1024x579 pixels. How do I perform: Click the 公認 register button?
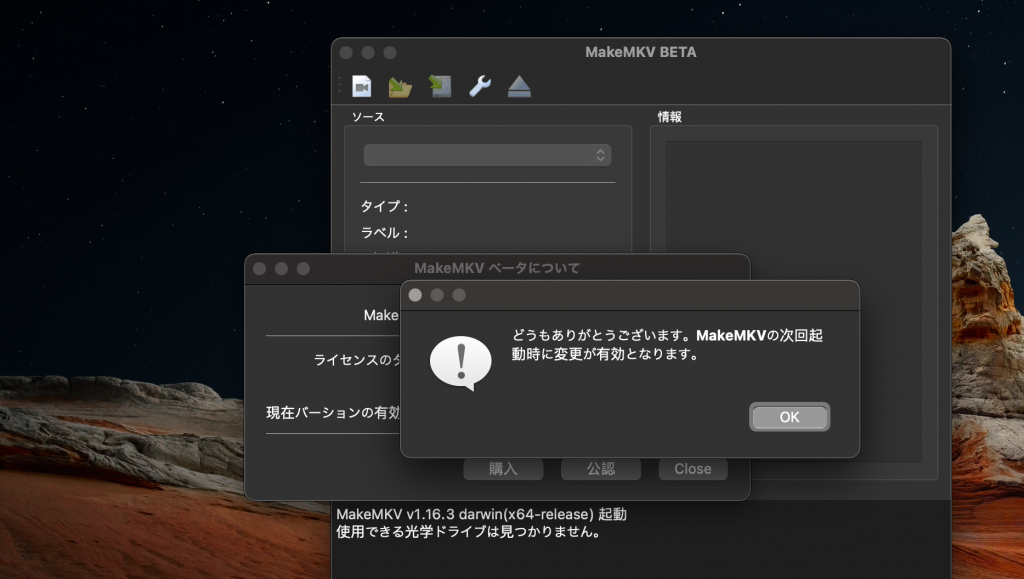tap(601, 469)
